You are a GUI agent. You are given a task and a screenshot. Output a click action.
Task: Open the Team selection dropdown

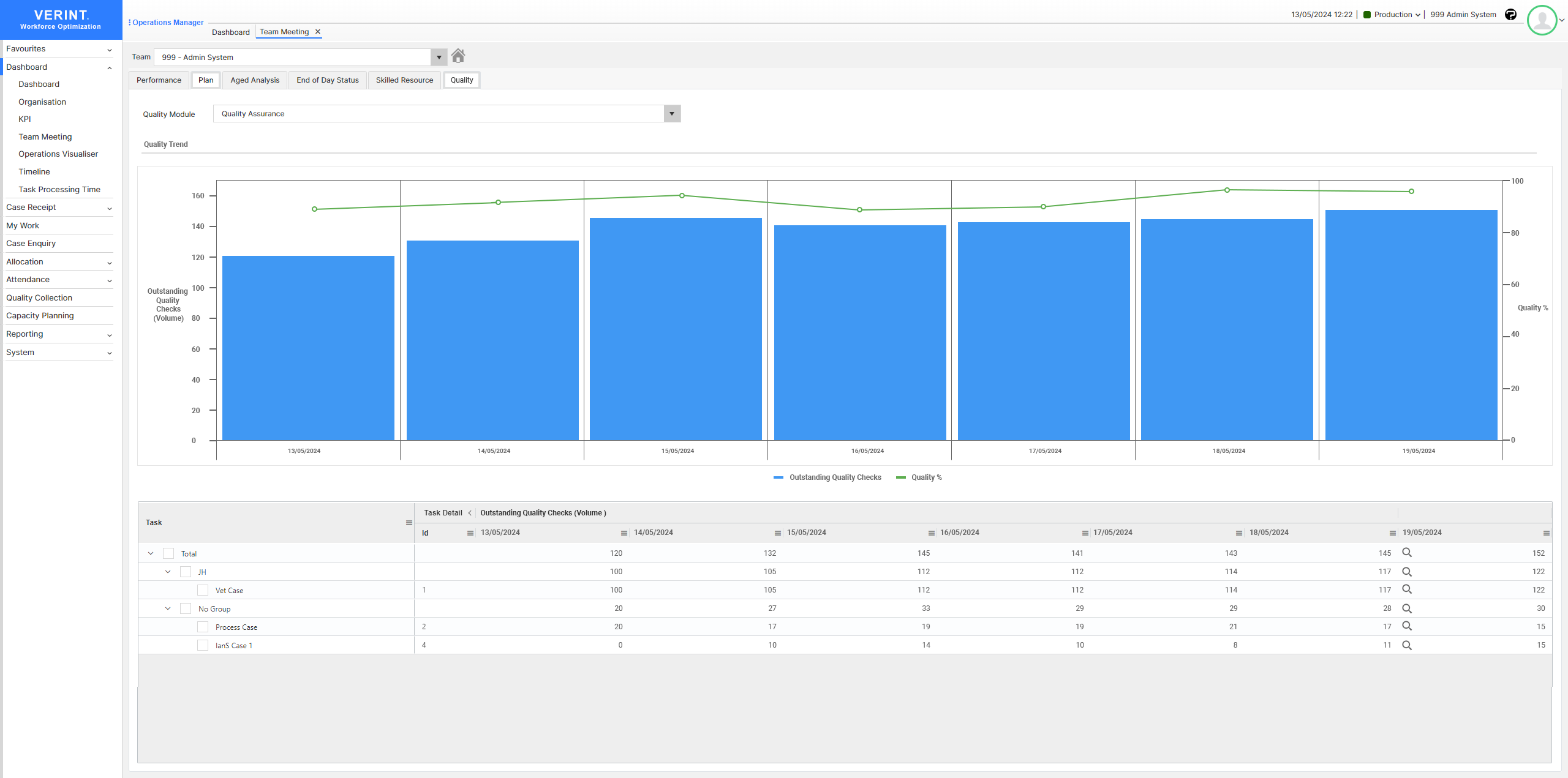click(x=439, y=57)
